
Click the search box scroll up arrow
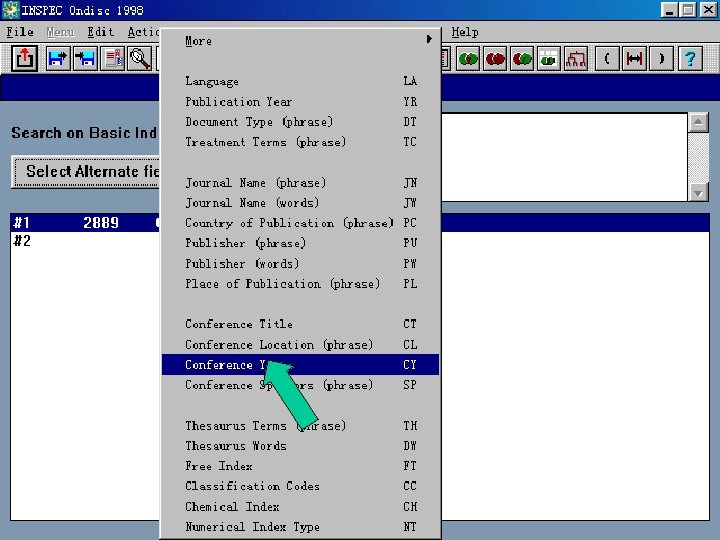point(698,122)
